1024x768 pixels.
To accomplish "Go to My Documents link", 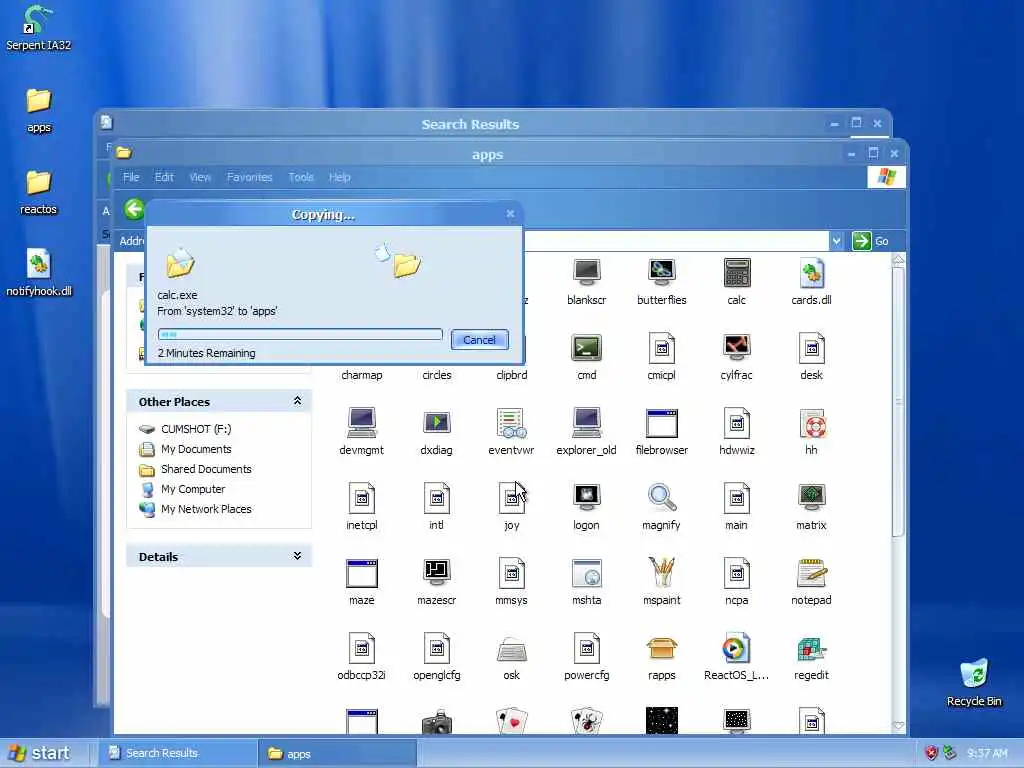I will point(196,449).
